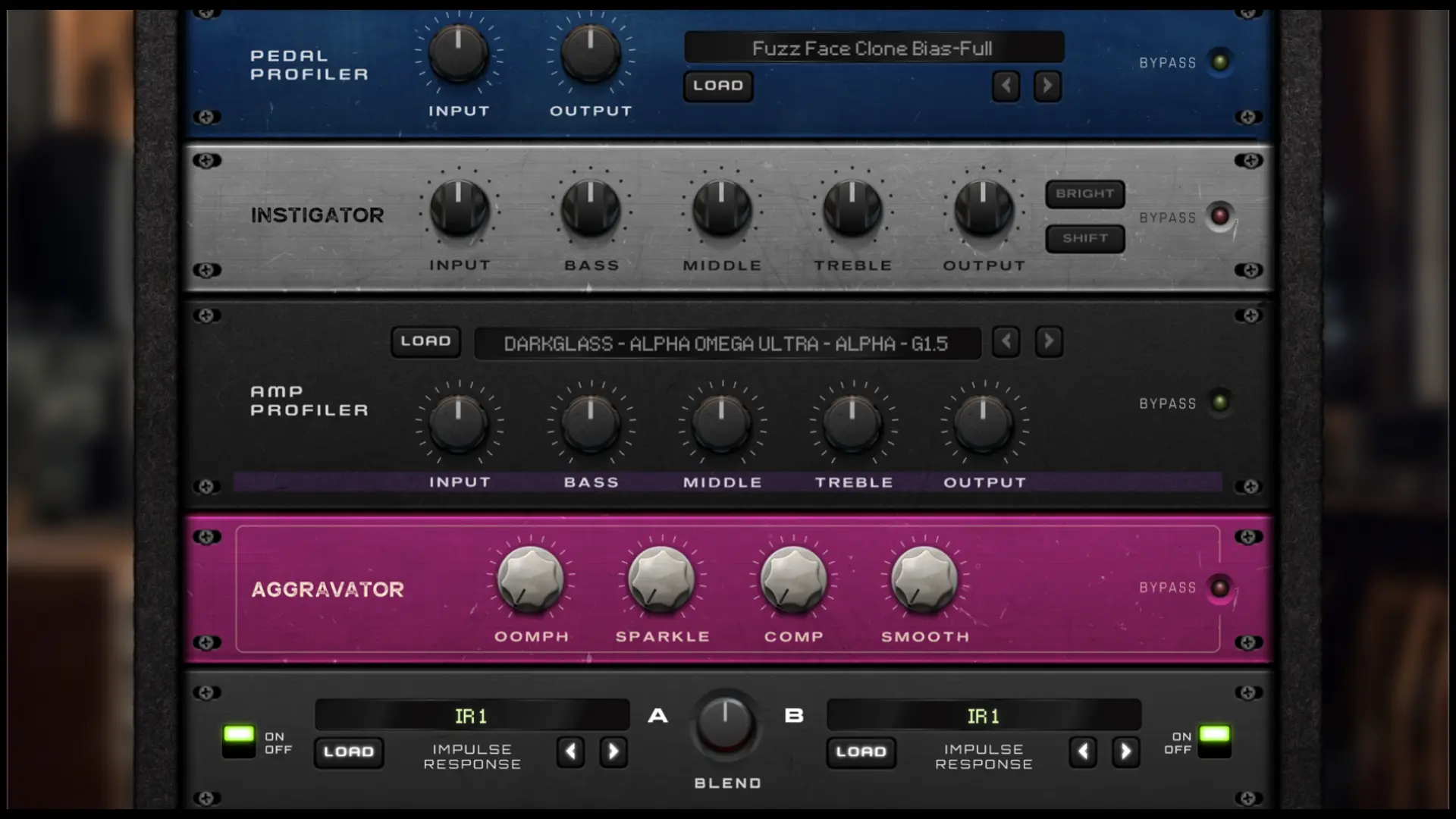
Task: Toggle Instigator bypass LED
Action: [1219, 216]
